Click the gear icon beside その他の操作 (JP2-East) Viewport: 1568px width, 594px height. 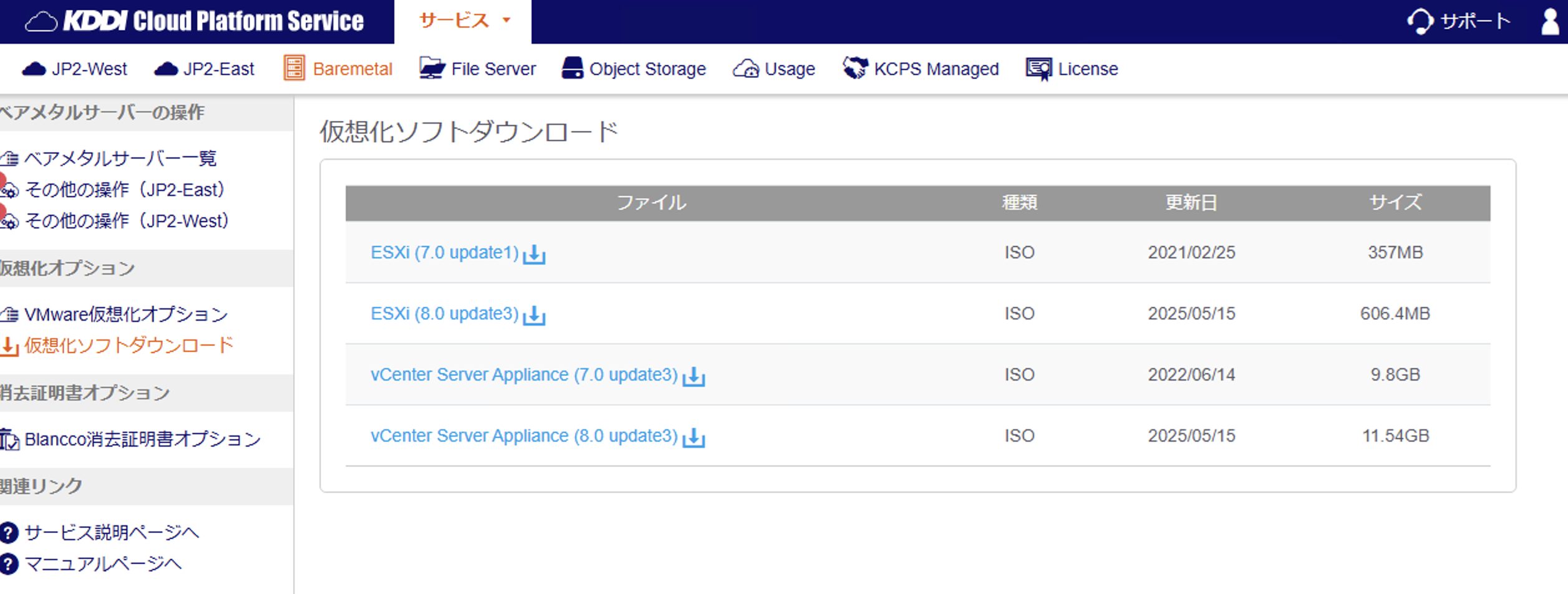[10, 191]
